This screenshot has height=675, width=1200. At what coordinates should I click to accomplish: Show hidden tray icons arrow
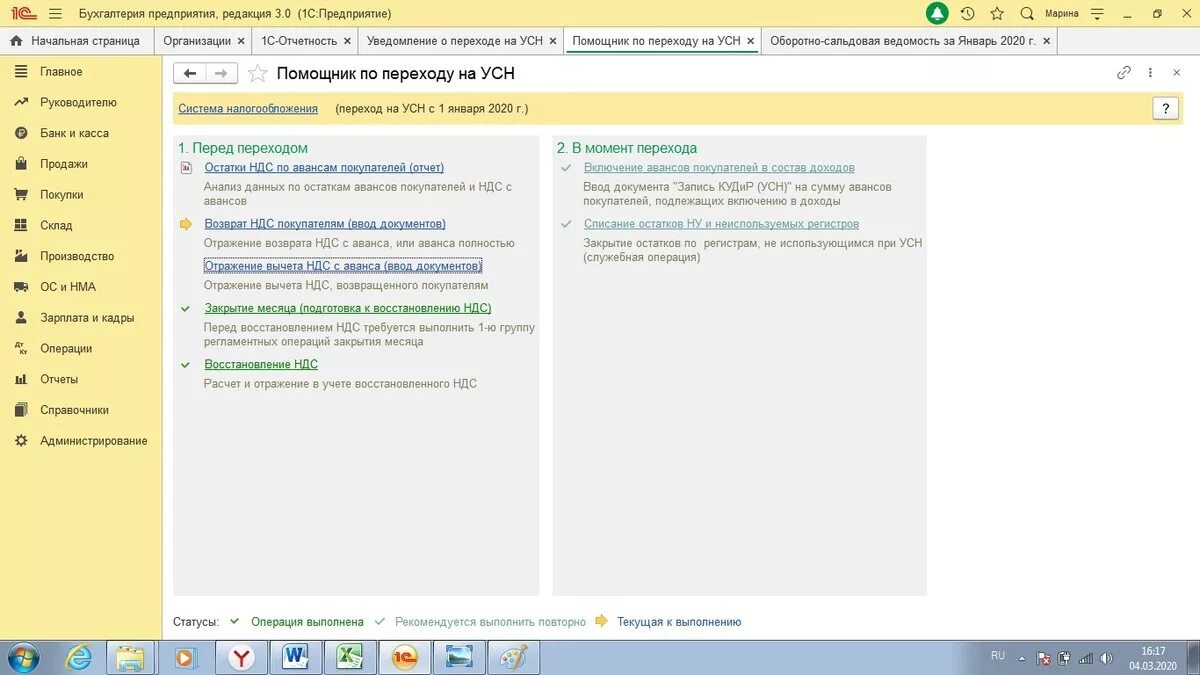coord(1022,658)
